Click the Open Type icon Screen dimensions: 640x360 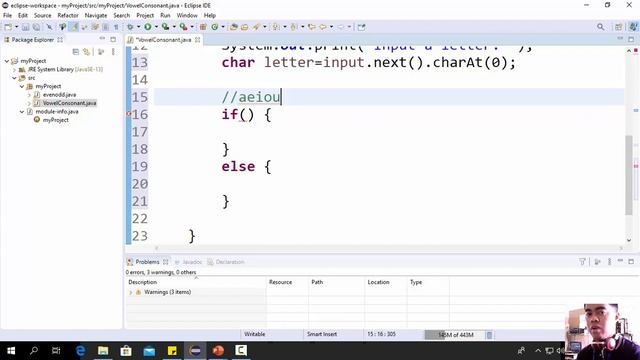[x=234, y=27]
